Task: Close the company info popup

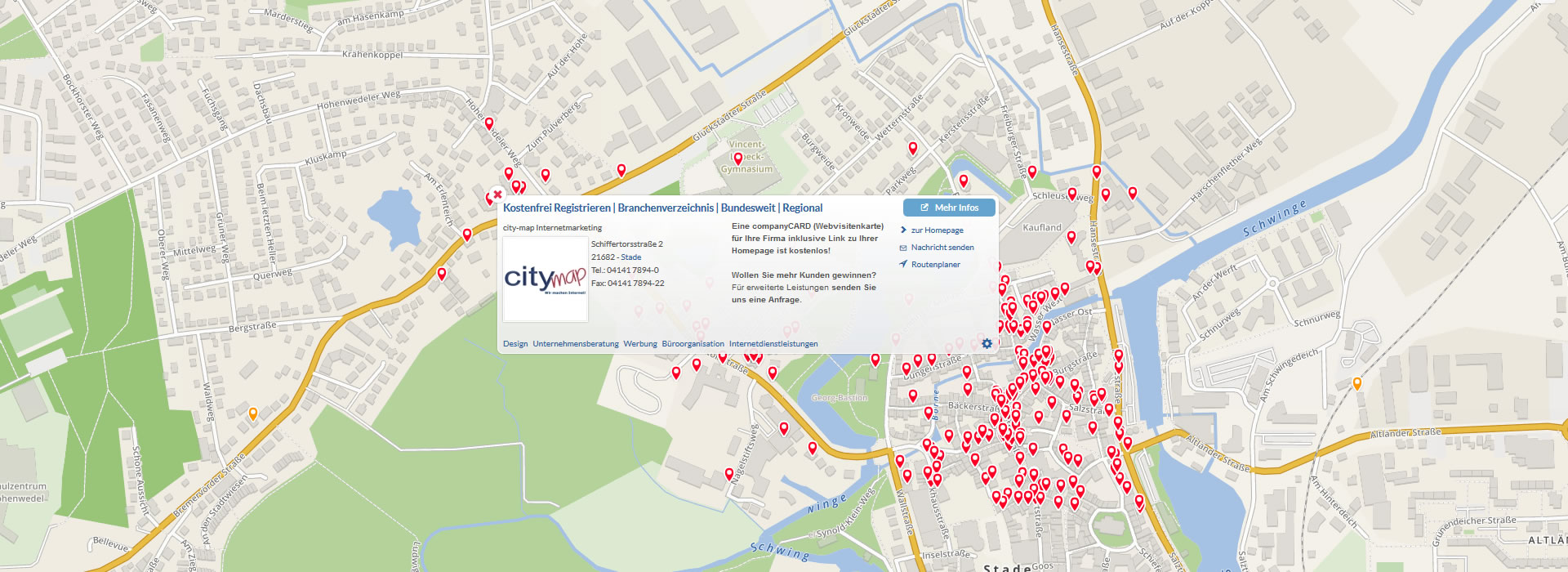Action: coord(497,195)
